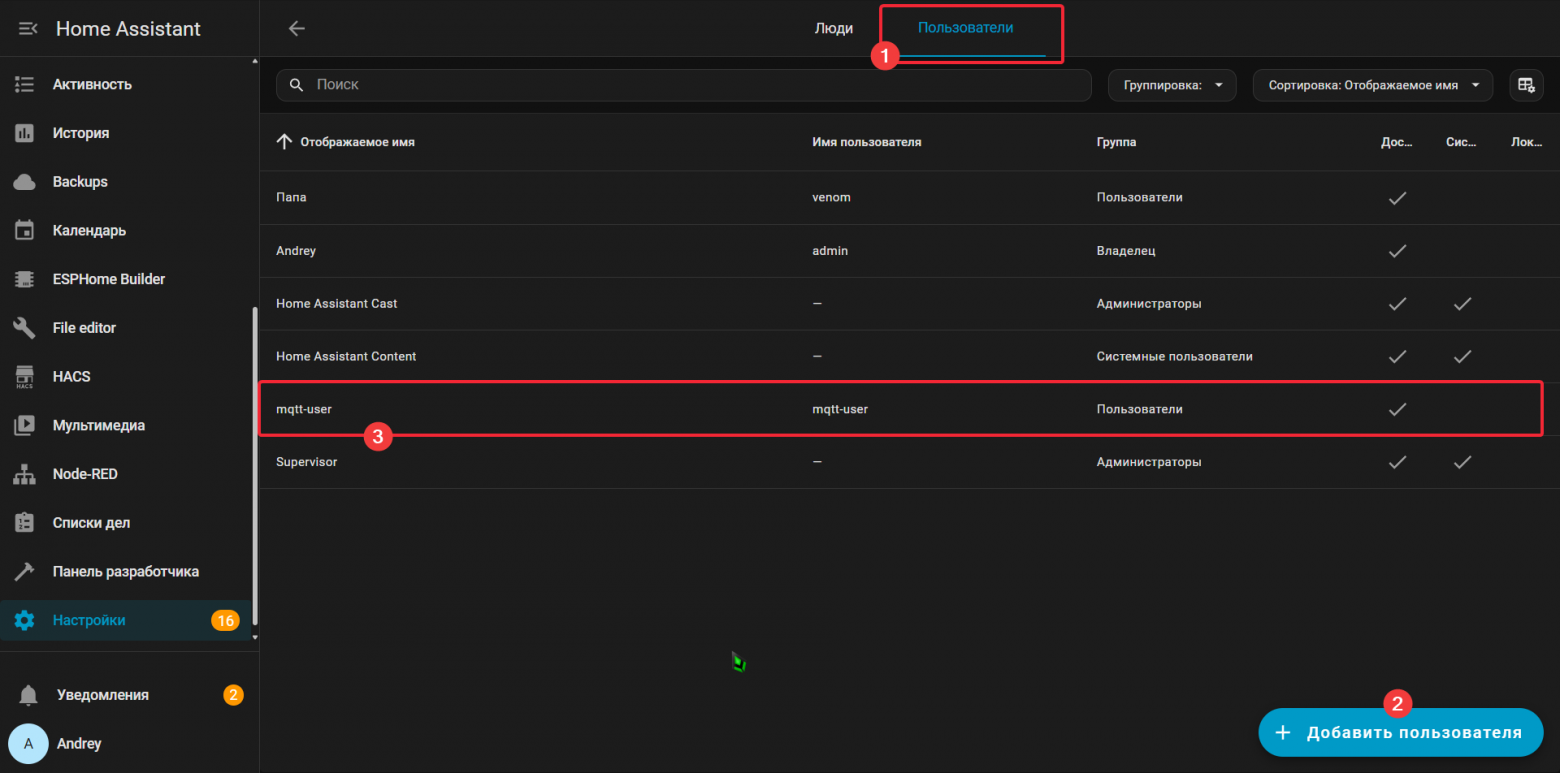Open the Home Assistant Content user row

pyautogui.click(x=909, y=356)
